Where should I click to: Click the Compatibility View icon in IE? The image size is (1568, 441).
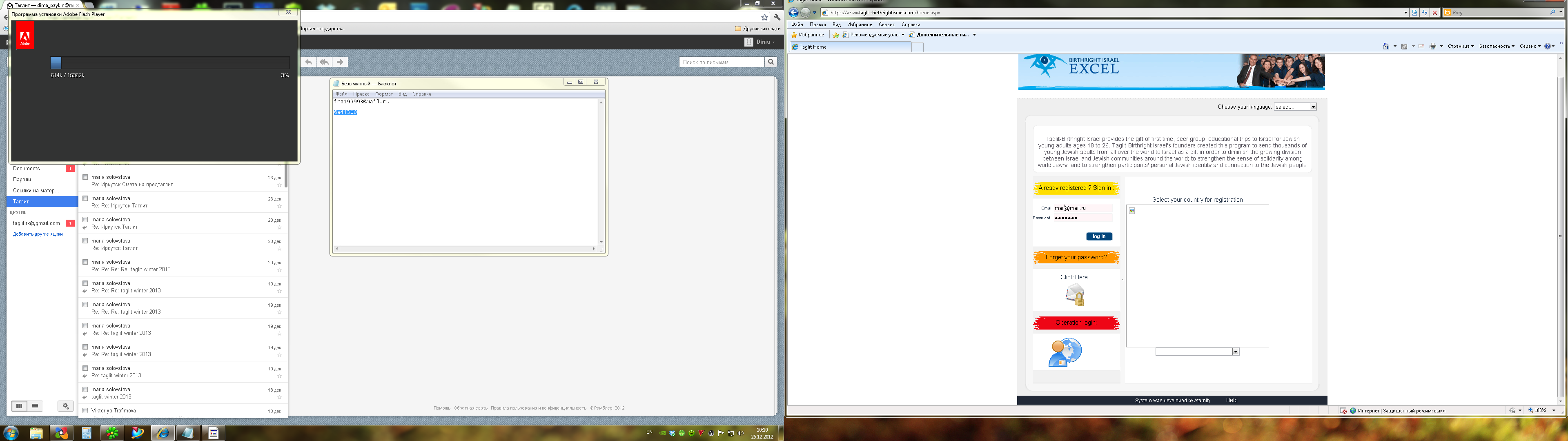coord(1414,12)
